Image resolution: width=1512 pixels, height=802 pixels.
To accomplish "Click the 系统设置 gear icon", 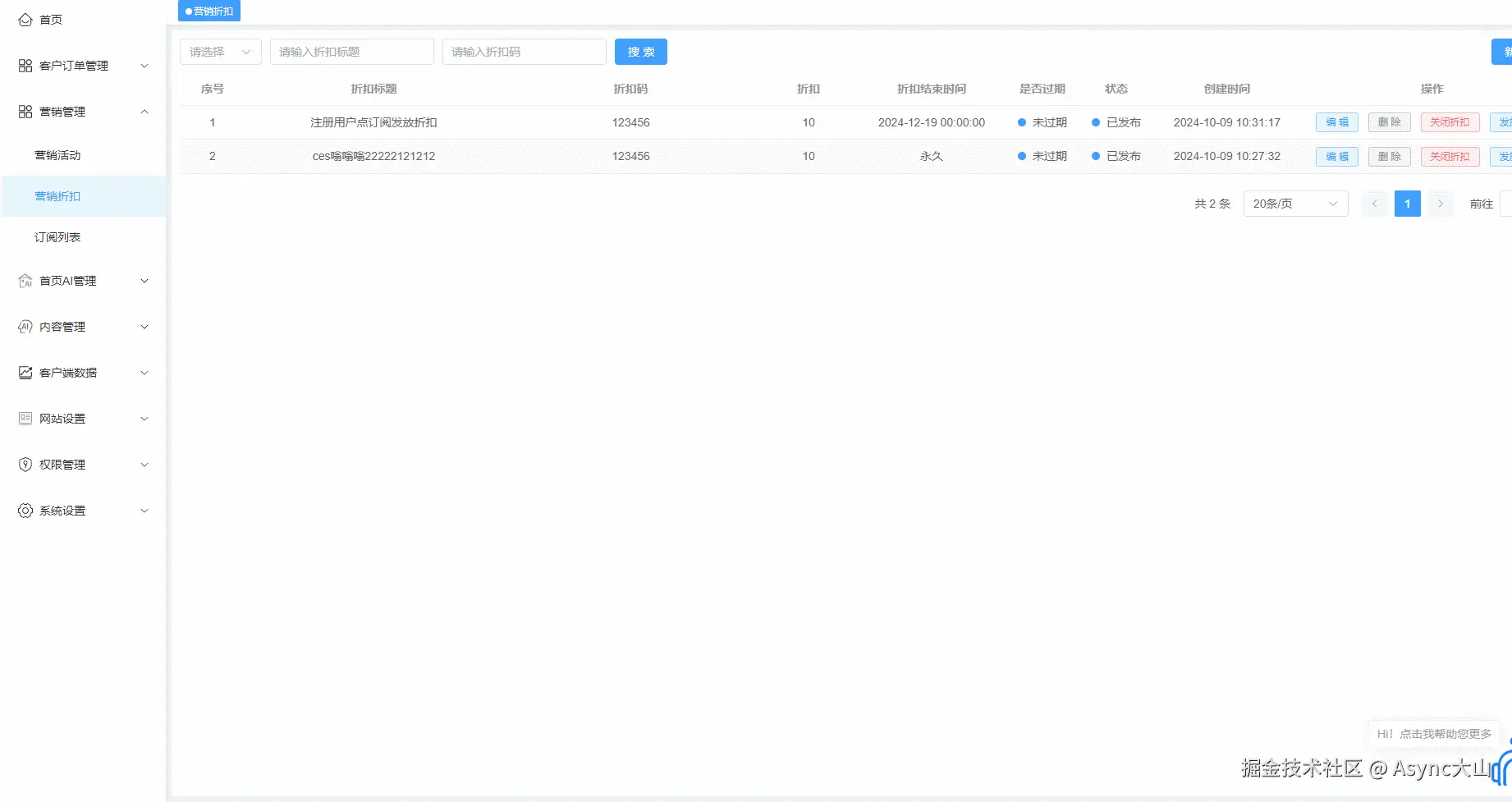I will [x=25, y=511].
